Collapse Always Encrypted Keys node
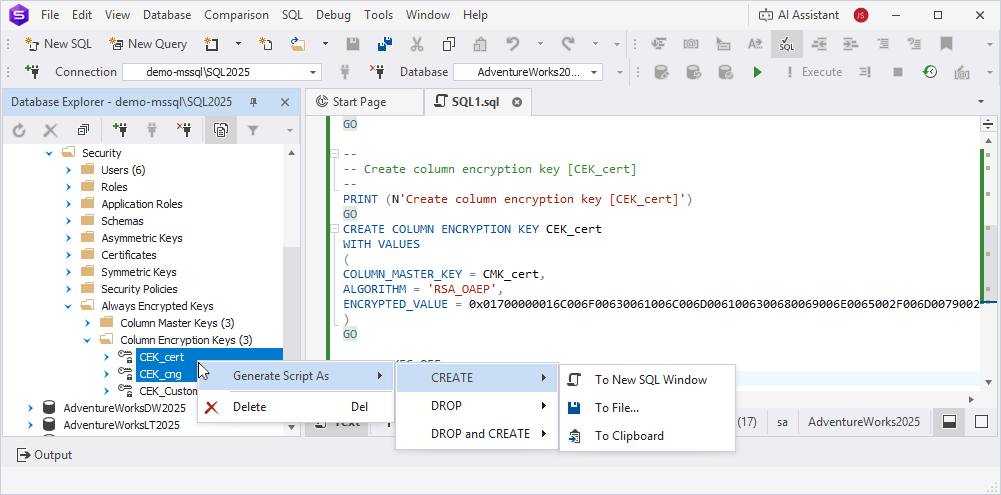 pyautogui.click(x=68, y=306)
